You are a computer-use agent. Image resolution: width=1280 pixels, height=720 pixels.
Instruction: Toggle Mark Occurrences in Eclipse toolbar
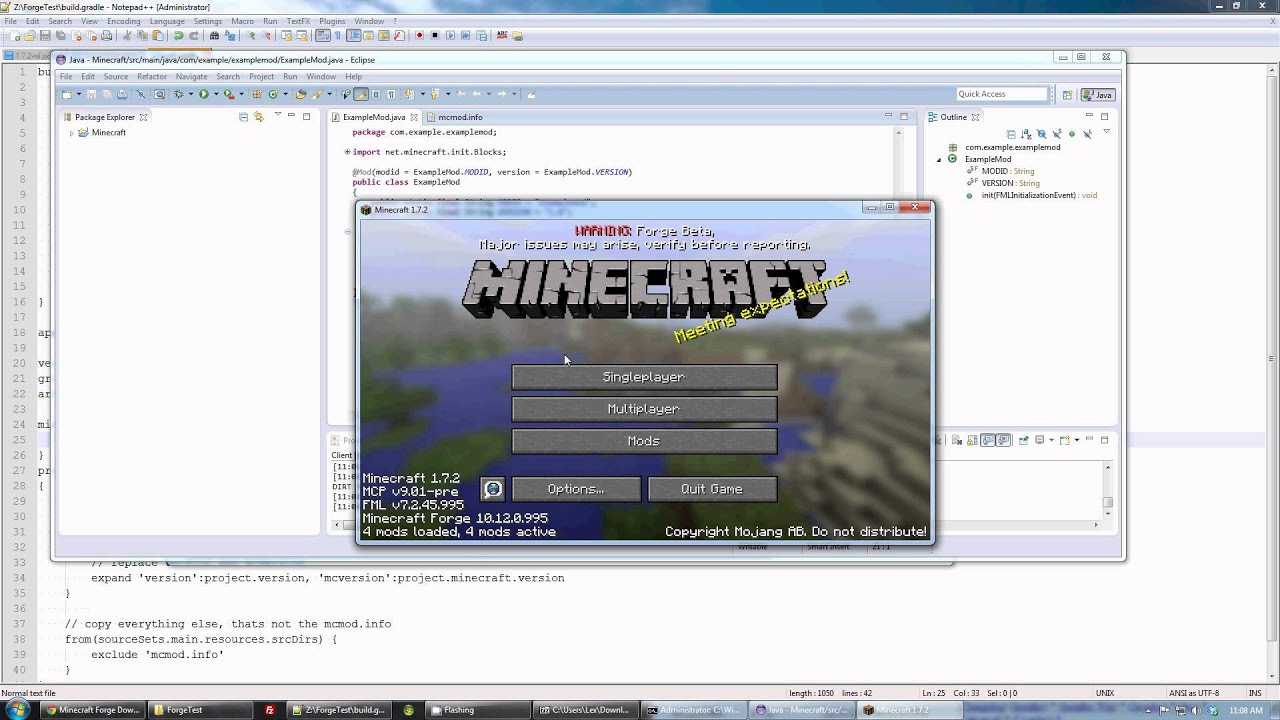tap(361, 94)
